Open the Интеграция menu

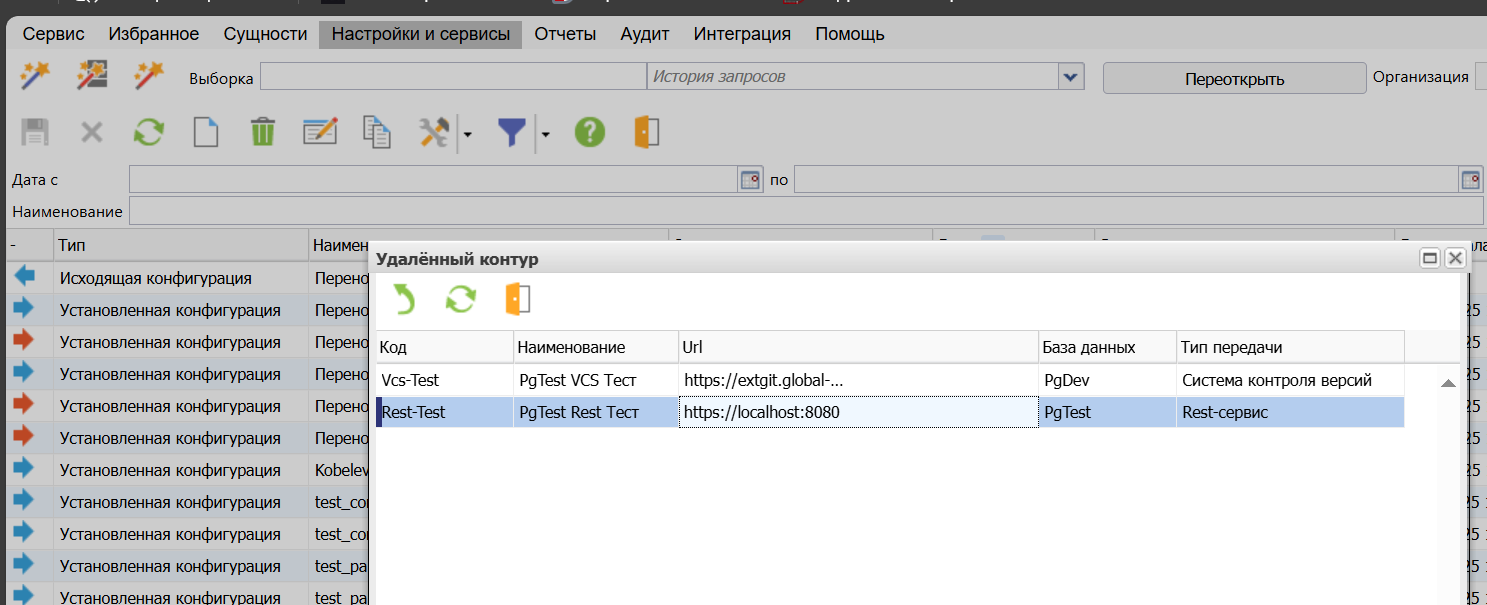point(742,34)
